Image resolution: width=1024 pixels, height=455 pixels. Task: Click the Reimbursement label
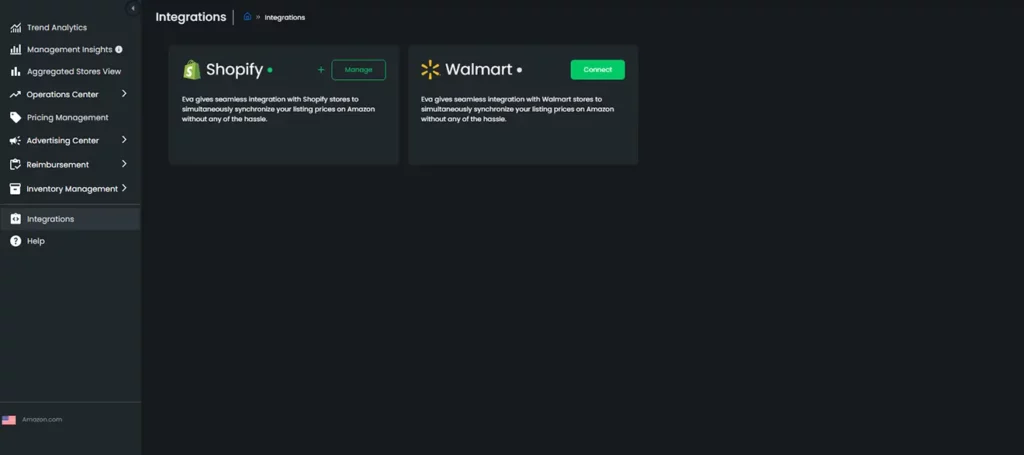57,165
